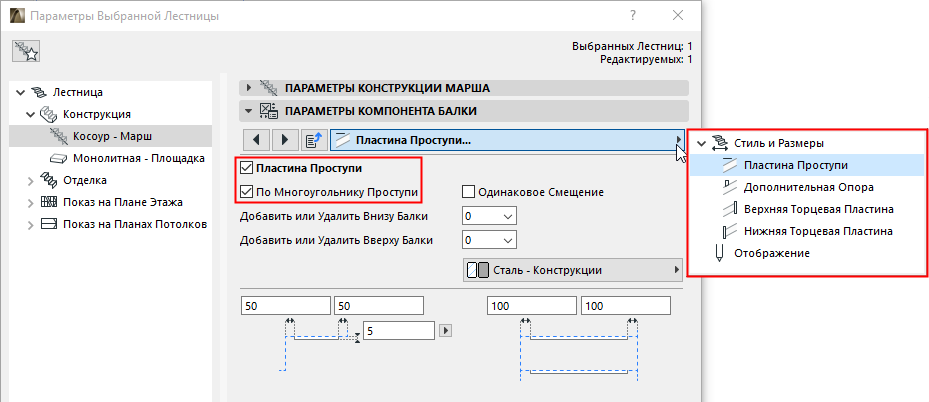Screen dimensions: 929x402
Task: Click the first right width field 100
Action: 532,306
